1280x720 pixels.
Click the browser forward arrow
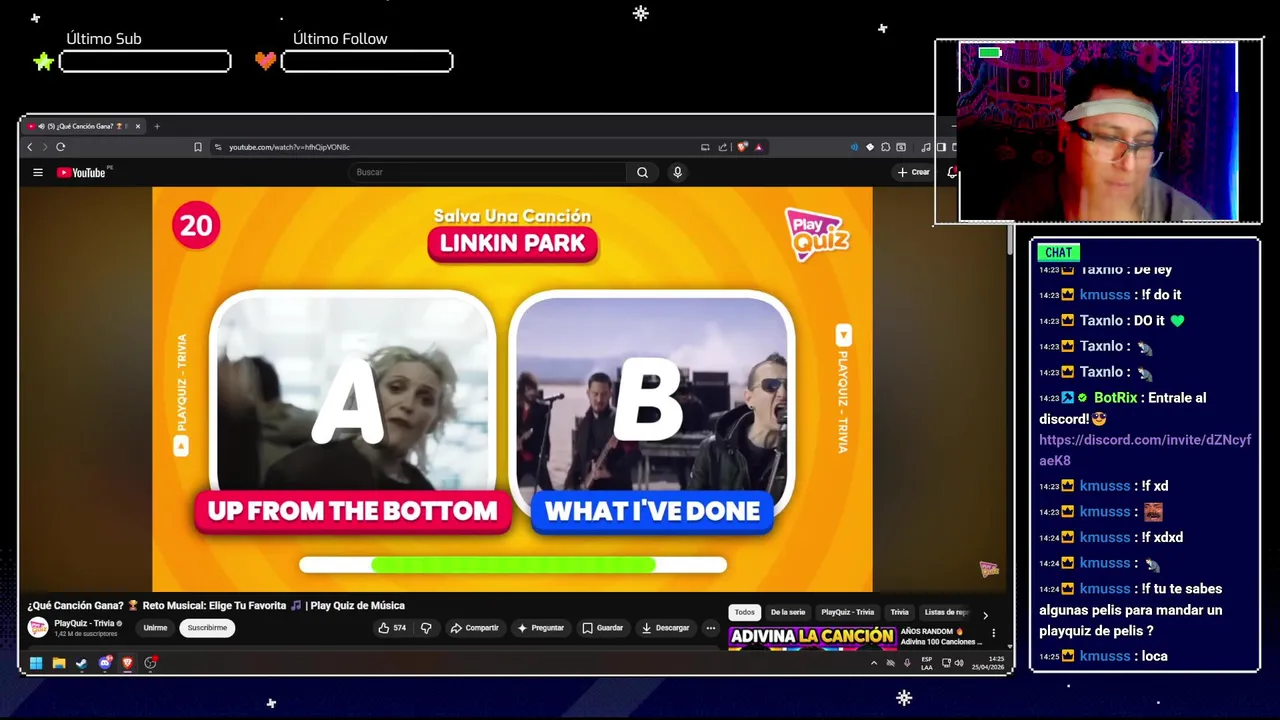point(44,147)
